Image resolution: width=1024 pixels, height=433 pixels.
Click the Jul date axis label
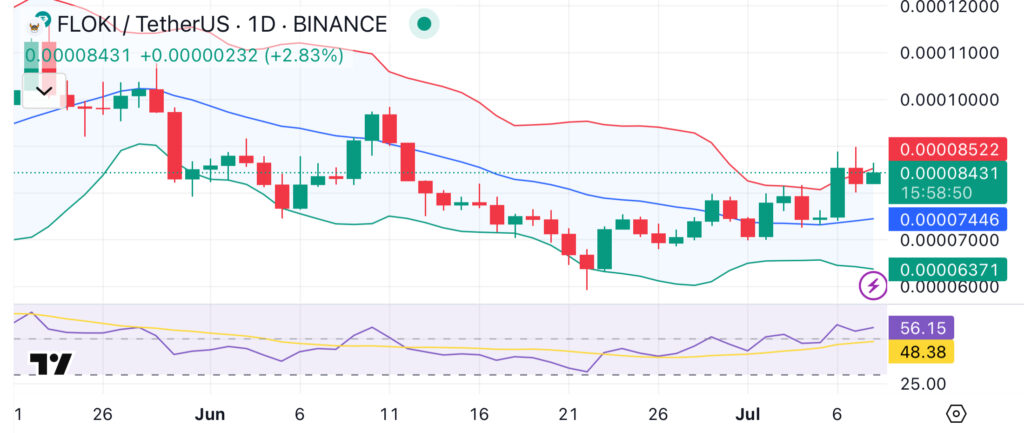click(748, 414)
